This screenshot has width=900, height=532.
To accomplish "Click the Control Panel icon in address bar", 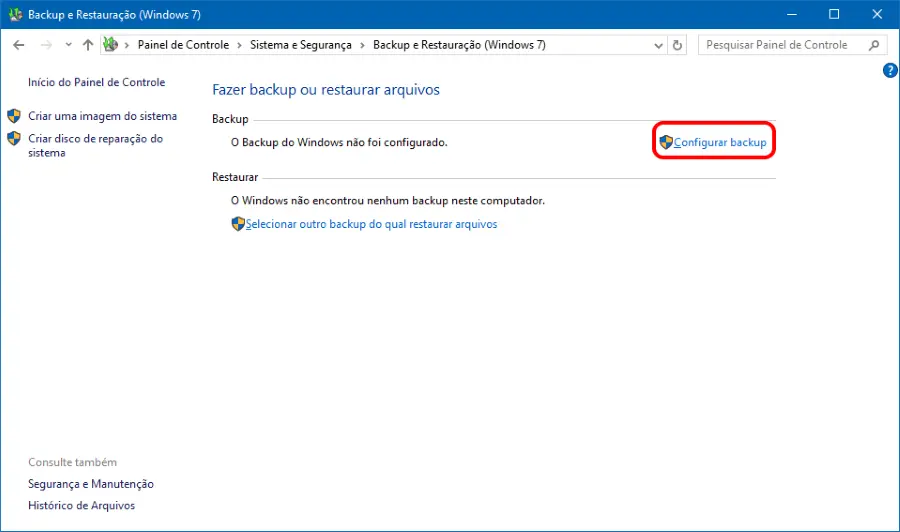I will pos(110,44).
